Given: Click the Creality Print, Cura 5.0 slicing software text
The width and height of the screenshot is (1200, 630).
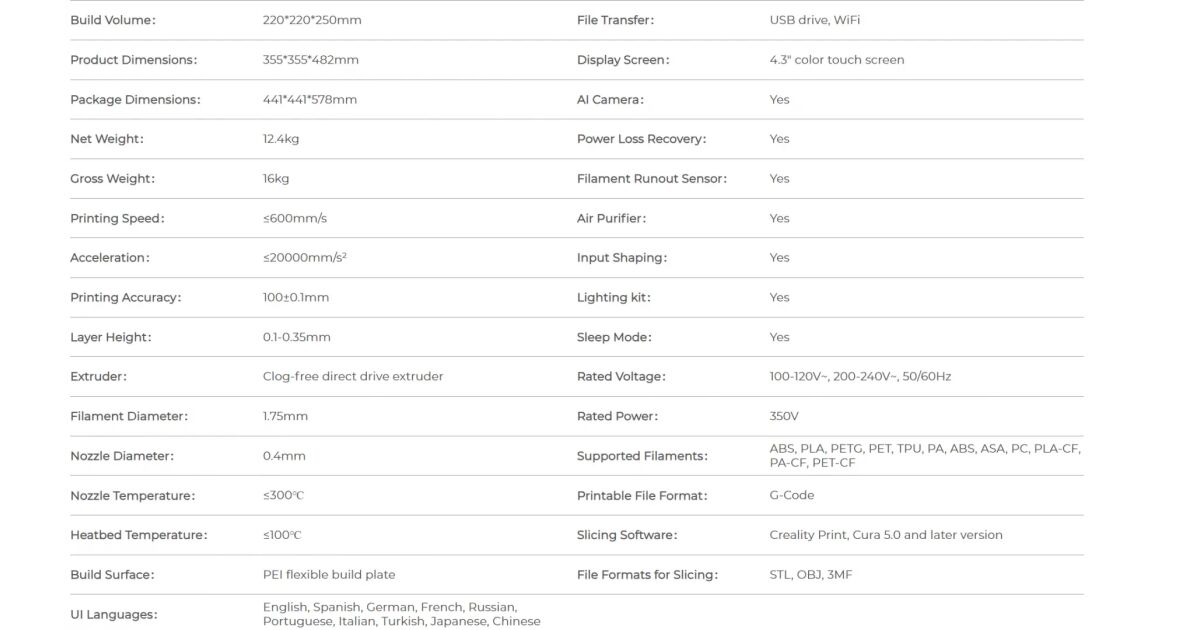Looking at the screenshot, I should 886,535.
